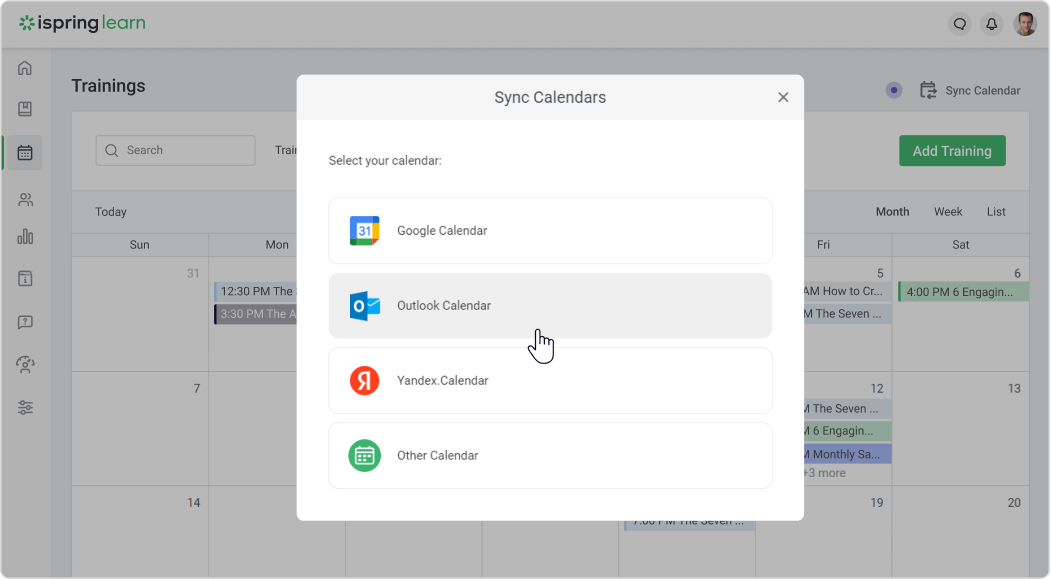Image resolution: width=1051 pixels, height=579 pixels.
Task: Switch to Month view
Action: click(892, 212)
